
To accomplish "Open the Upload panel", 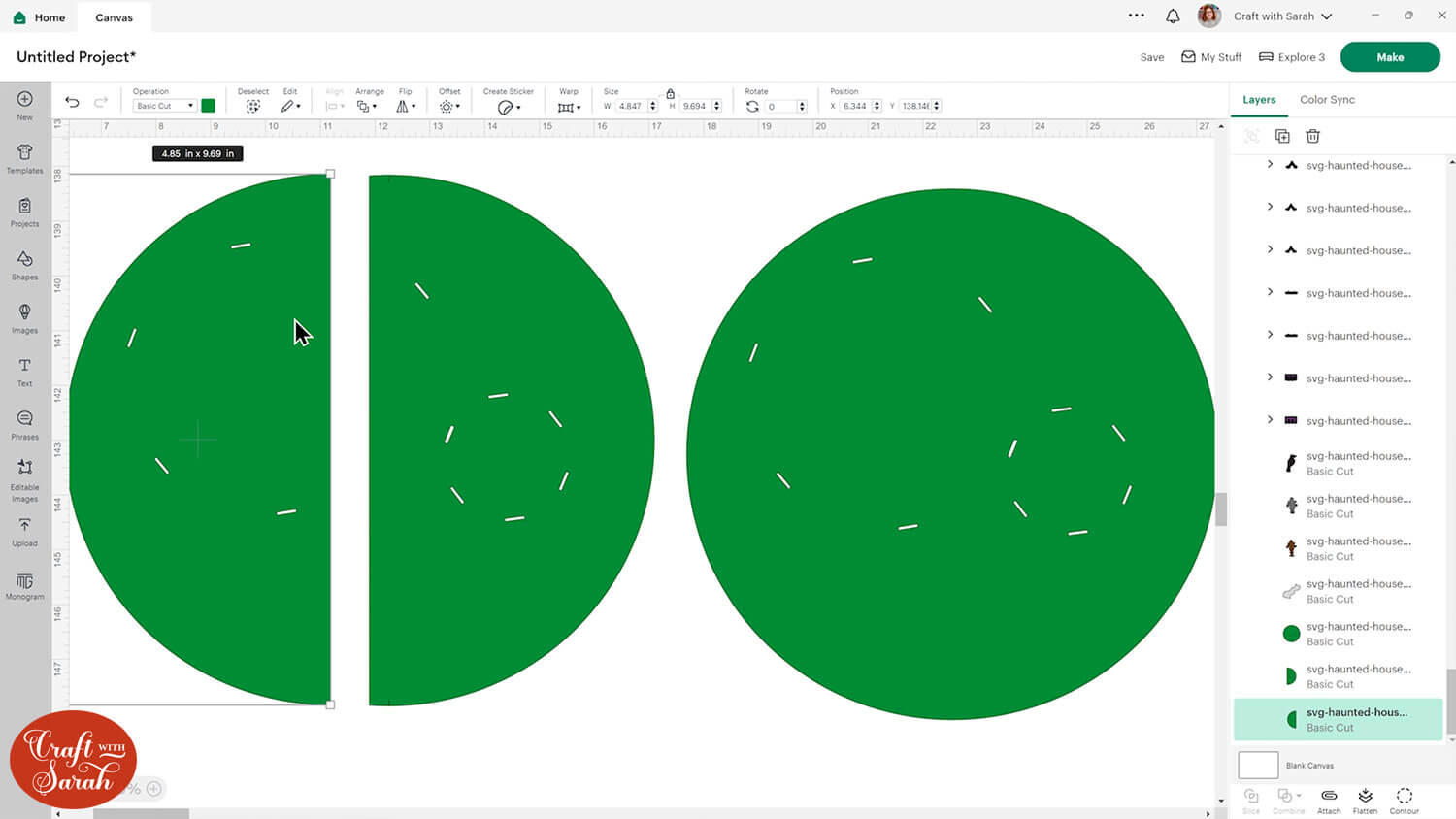I will tap(24, 531).
